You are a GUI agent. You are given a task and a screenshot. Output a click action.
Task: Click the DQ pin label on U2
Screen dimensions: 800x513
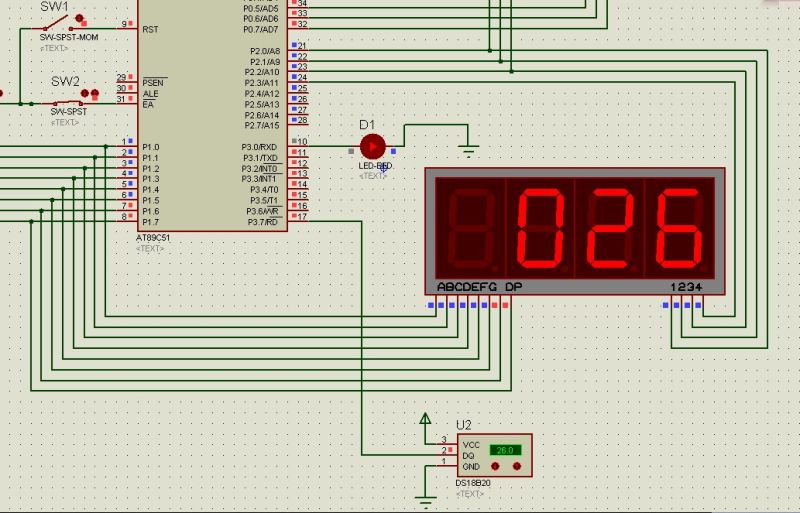coord(468,456)
